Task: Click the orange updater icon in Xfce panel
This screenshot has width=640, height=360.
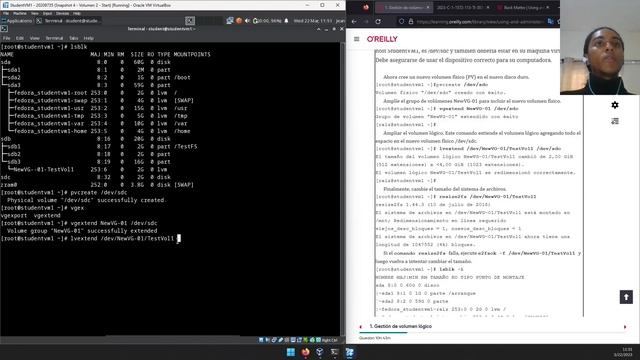Action: click(239, 21)
